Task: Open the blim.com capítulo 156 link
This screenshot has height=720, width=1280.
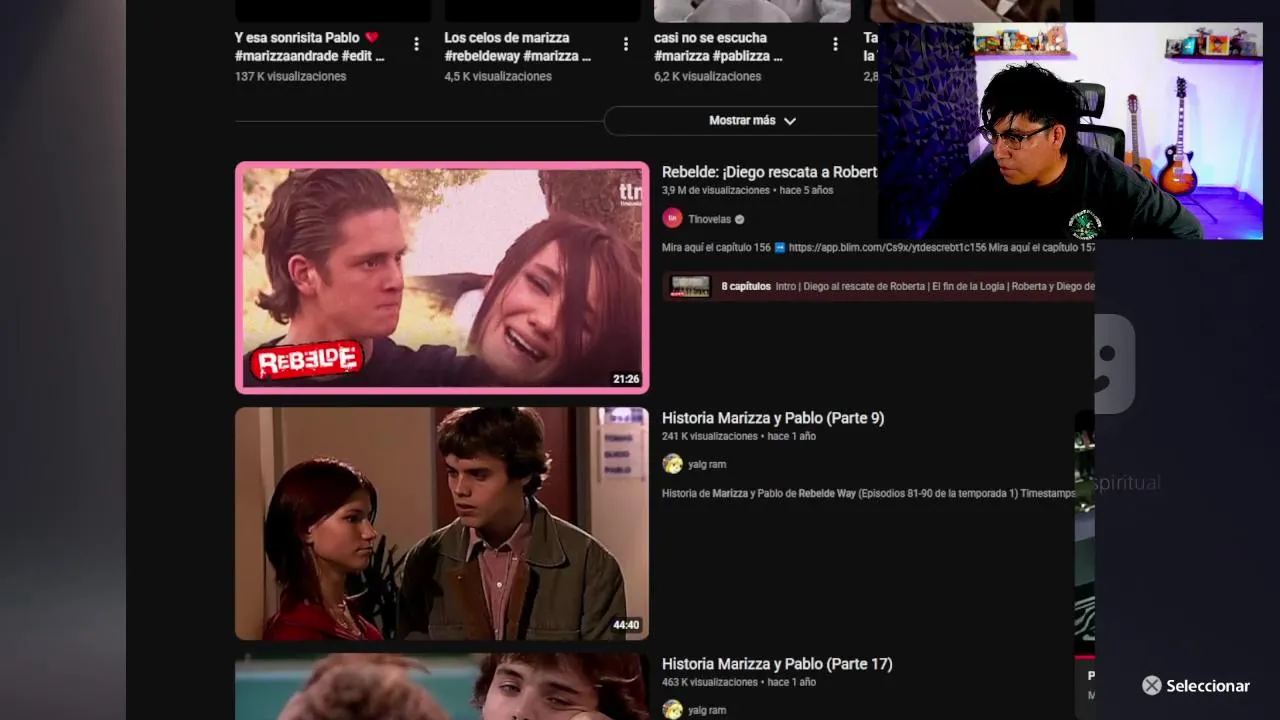Action: (x=887, y=247)
